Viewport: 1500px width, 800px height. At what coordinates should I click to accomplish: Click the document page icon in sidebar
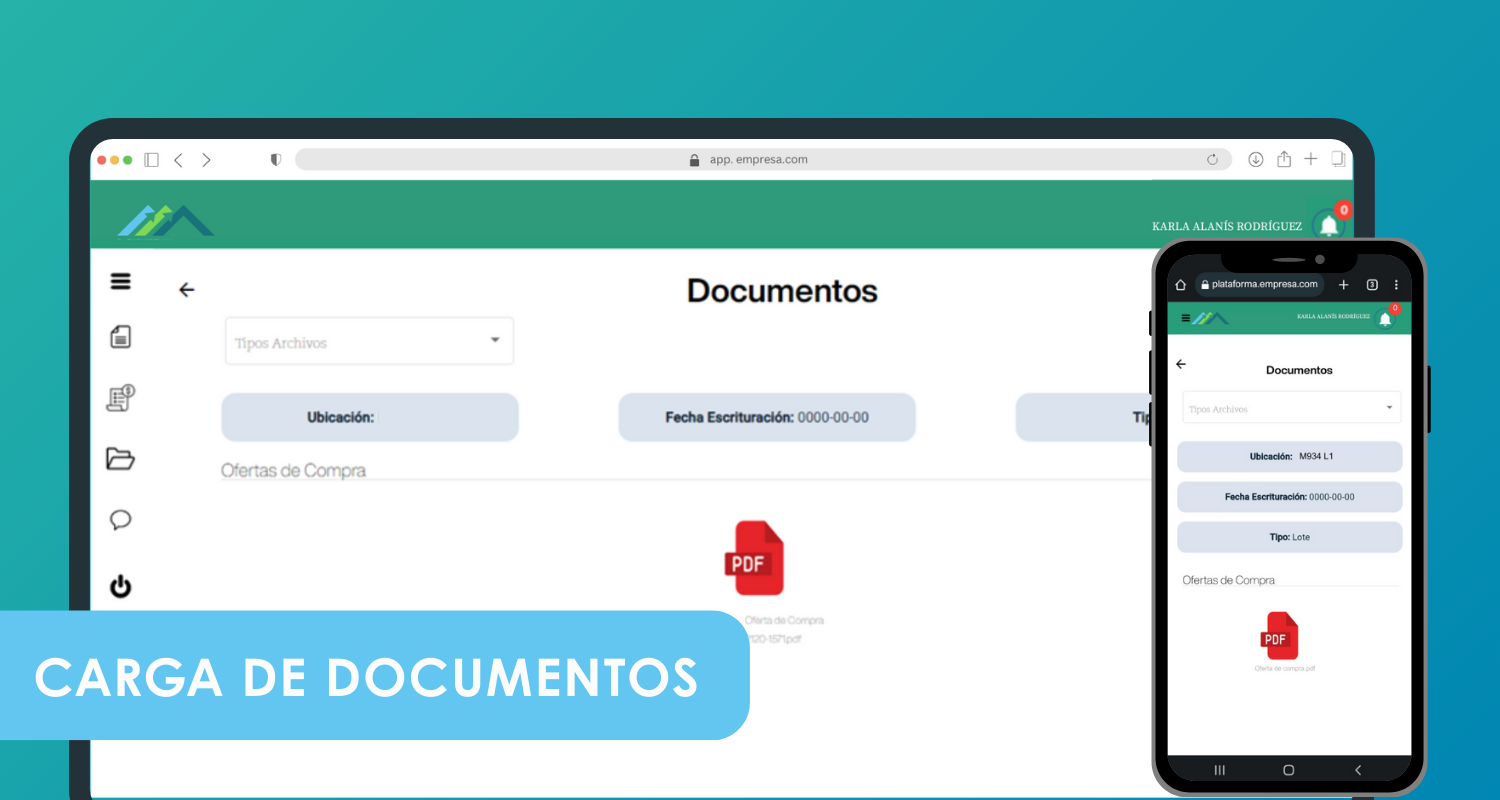click(x=121, y=337)
